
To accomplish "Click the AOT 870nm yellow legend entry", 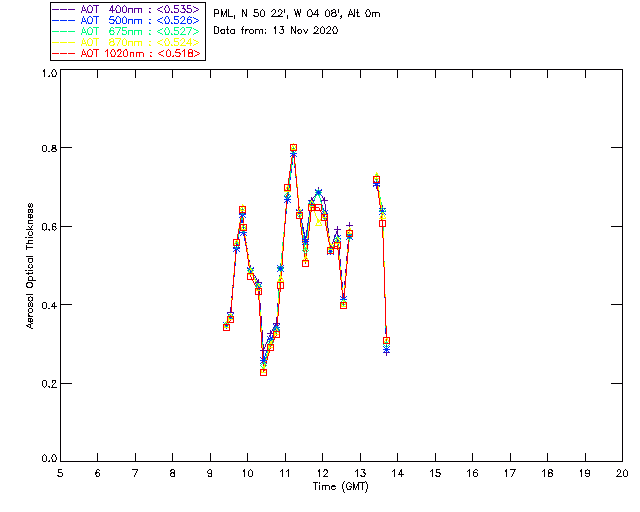I will pyautogui.click(x=126, y=42).
